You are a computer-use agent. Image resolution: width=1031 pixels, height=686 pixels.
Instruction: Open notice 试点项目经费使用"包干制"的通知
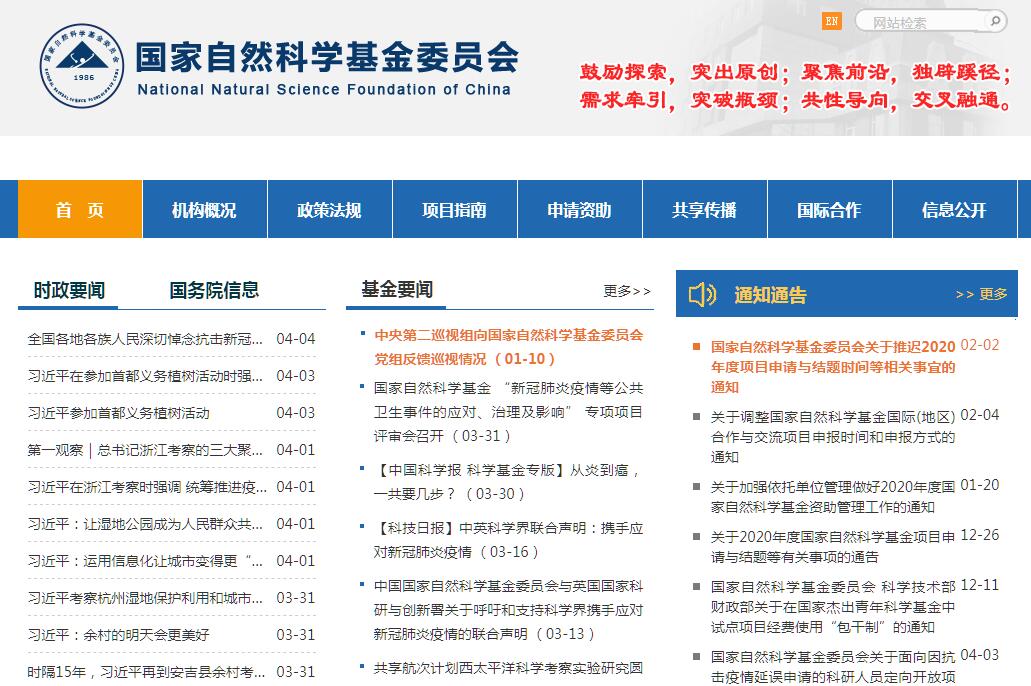(832, 606)
